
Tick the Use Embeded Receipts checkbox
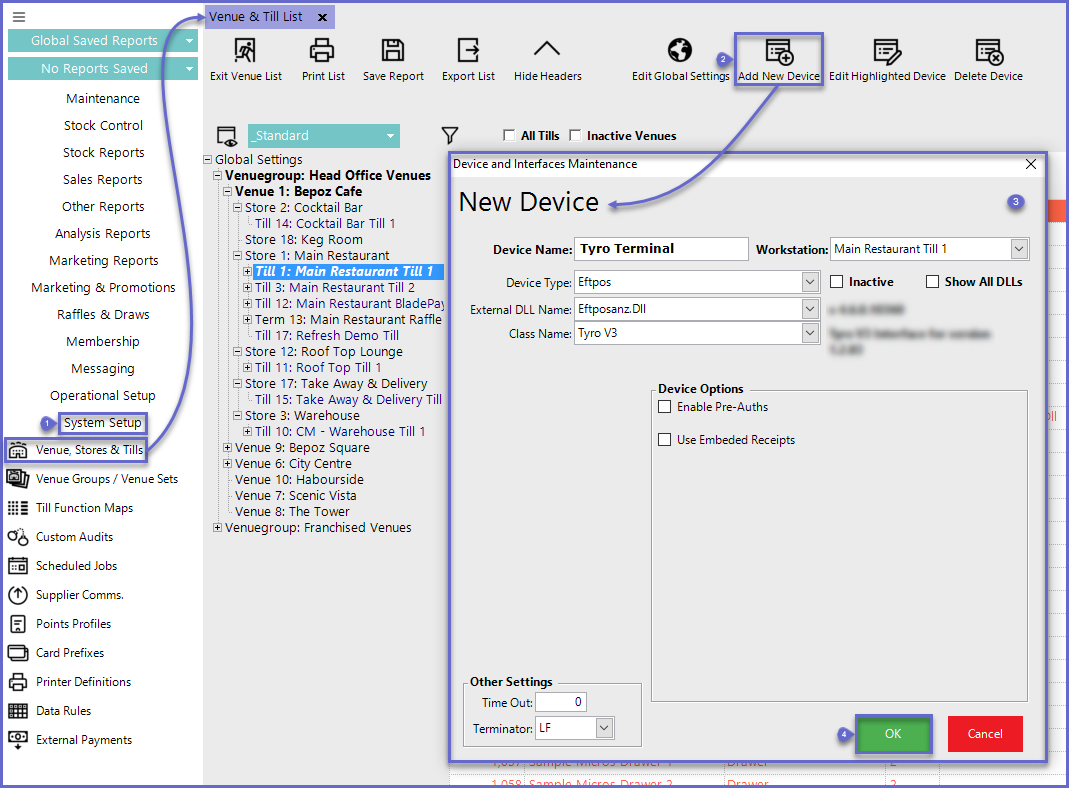(665, 440)
